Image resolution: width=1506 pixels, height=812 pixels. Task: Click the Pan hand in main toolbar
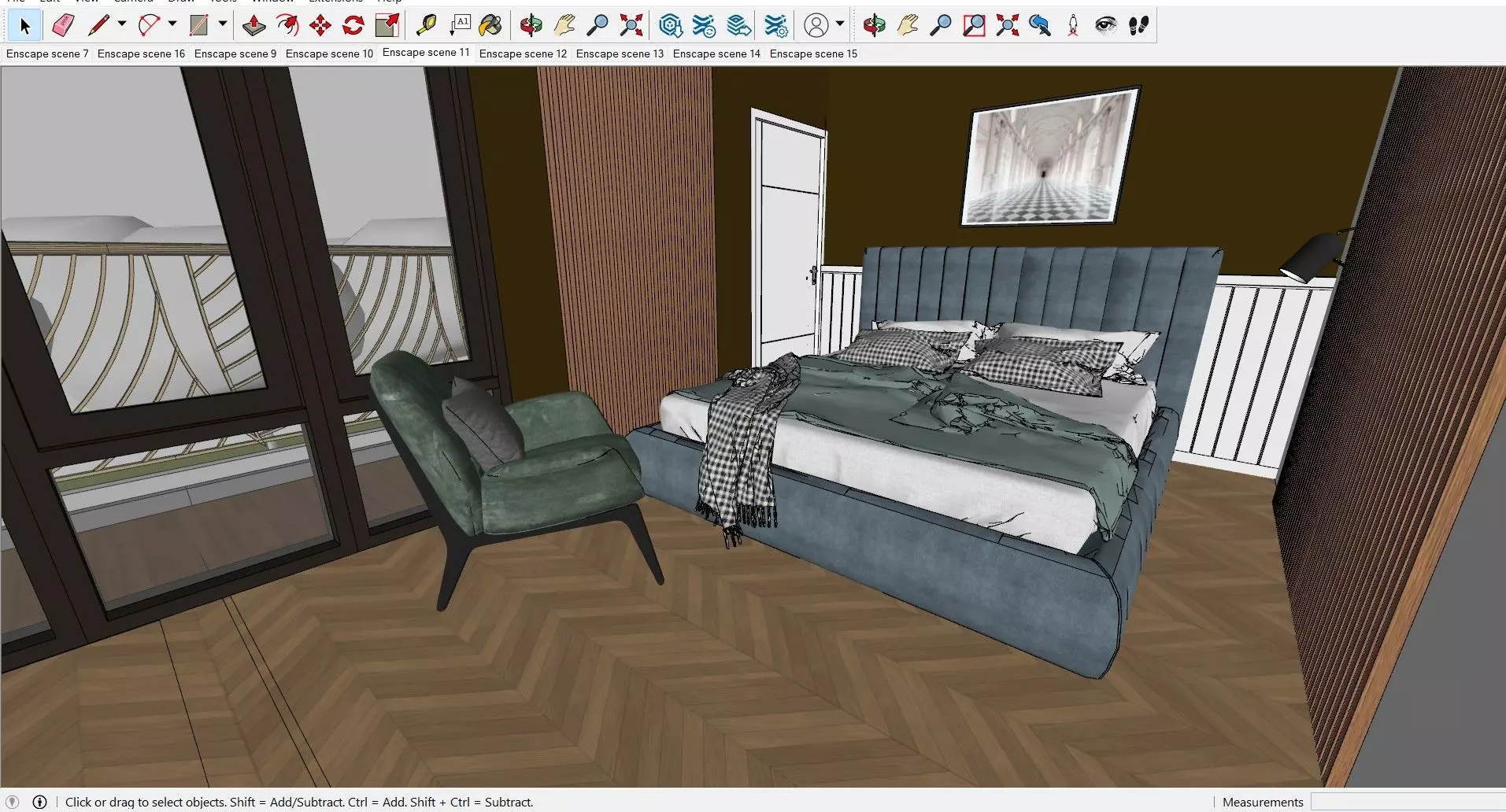(564, 26)
